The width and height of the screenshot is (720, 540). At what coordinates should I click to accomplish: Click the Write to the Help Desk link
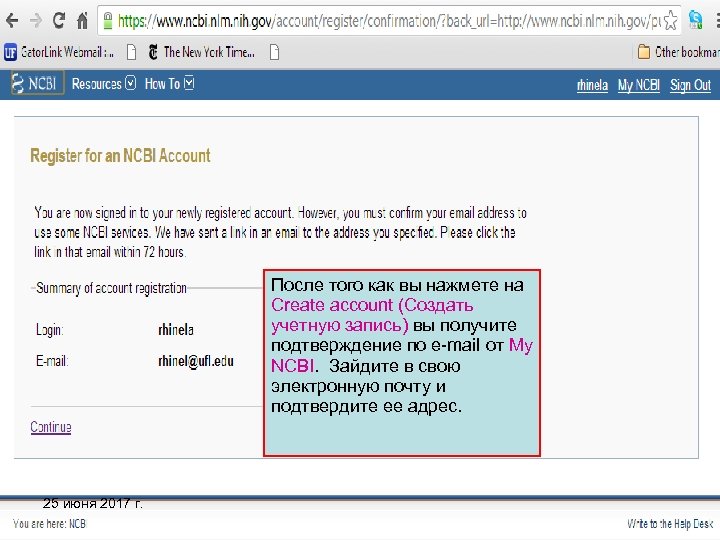pyautogui.click(x=669, y=523)
